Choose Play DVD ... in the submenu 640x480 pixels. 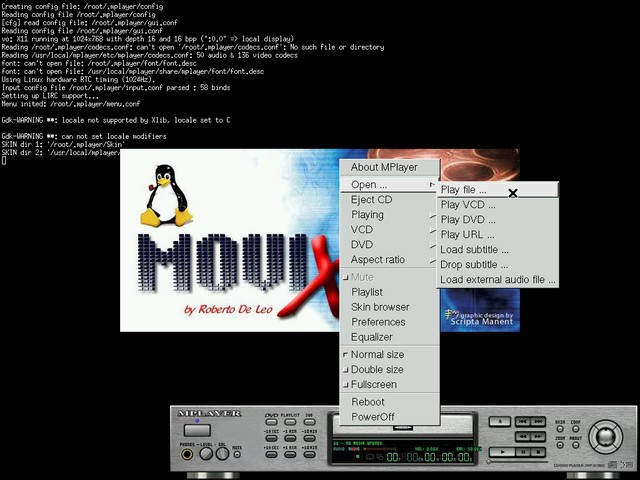pyautogui.click(x=498, y=220)
